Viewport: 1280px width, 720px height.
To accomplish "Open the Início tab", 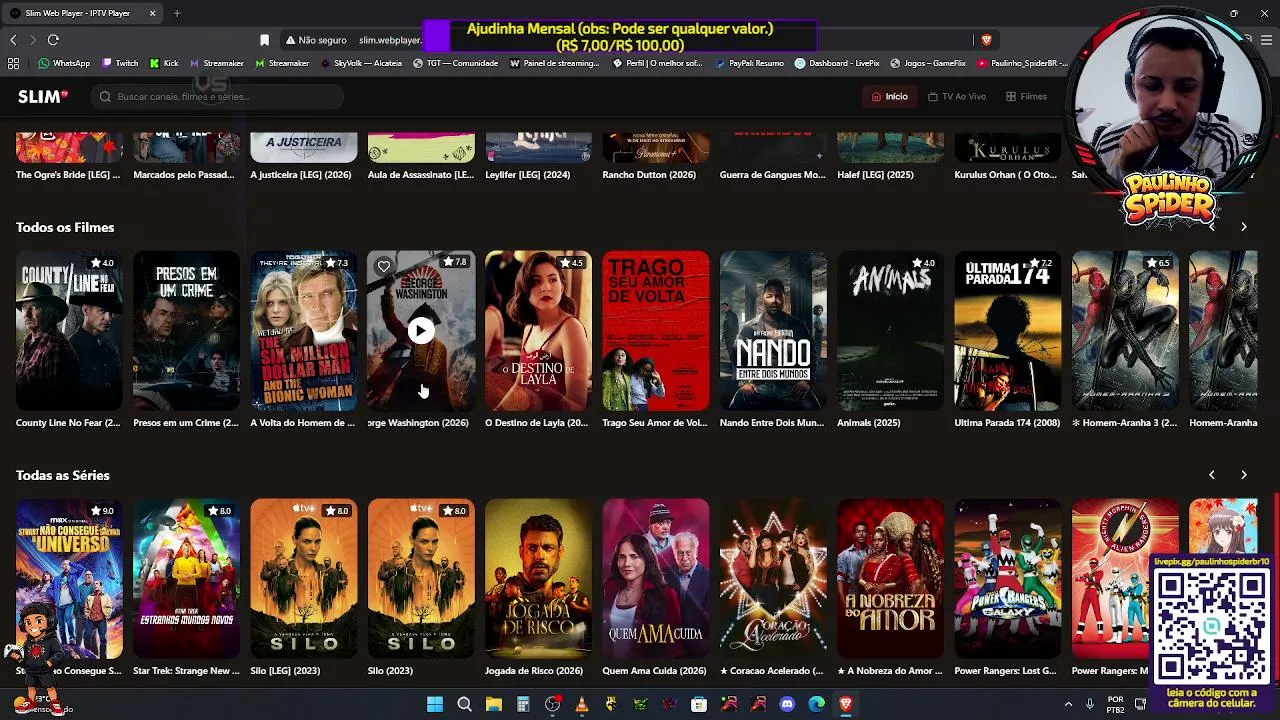I will point(889,97).
